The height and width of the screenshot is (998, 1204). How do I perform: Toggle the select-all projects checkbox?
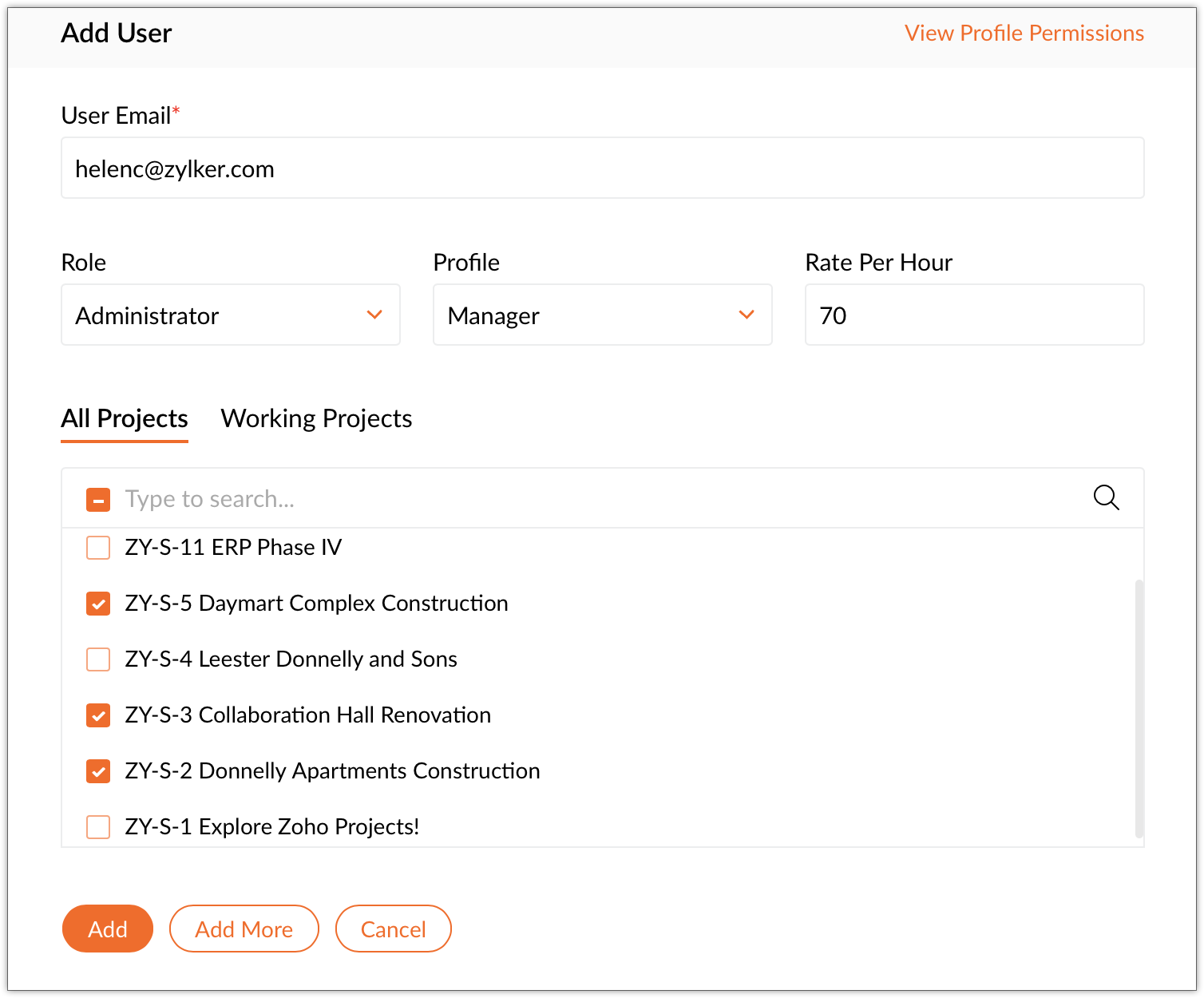[x=98, y=500]
